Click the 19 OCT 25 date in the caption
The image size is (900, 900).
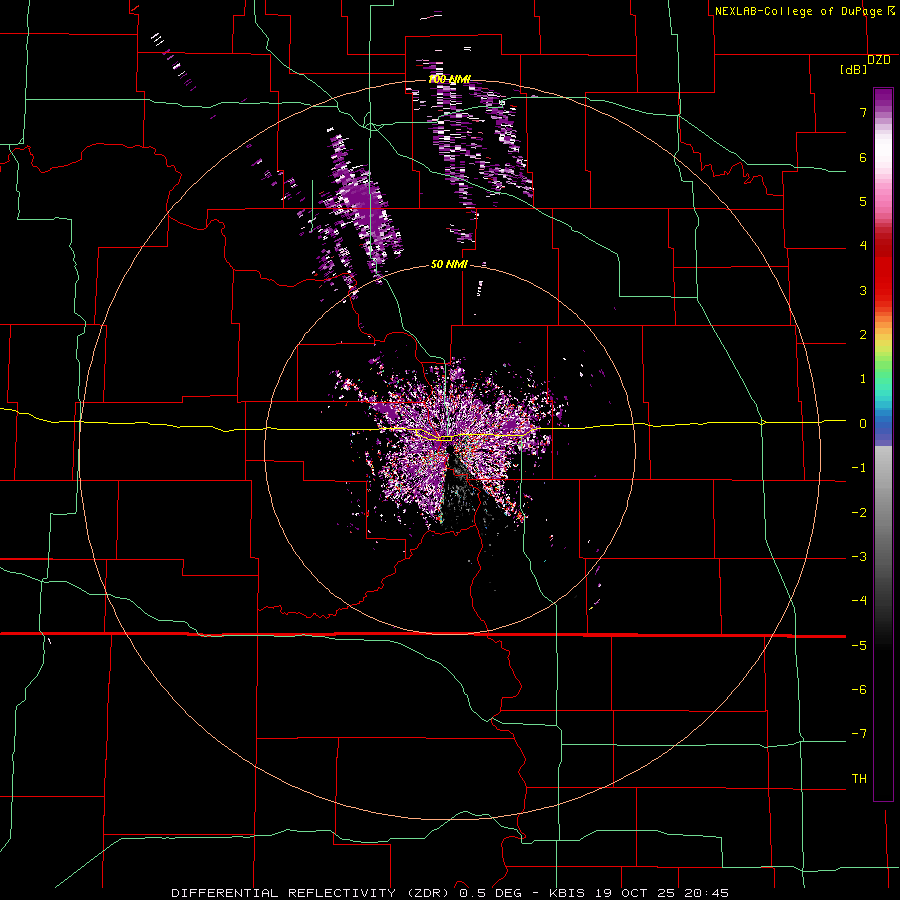coord(634,893)
